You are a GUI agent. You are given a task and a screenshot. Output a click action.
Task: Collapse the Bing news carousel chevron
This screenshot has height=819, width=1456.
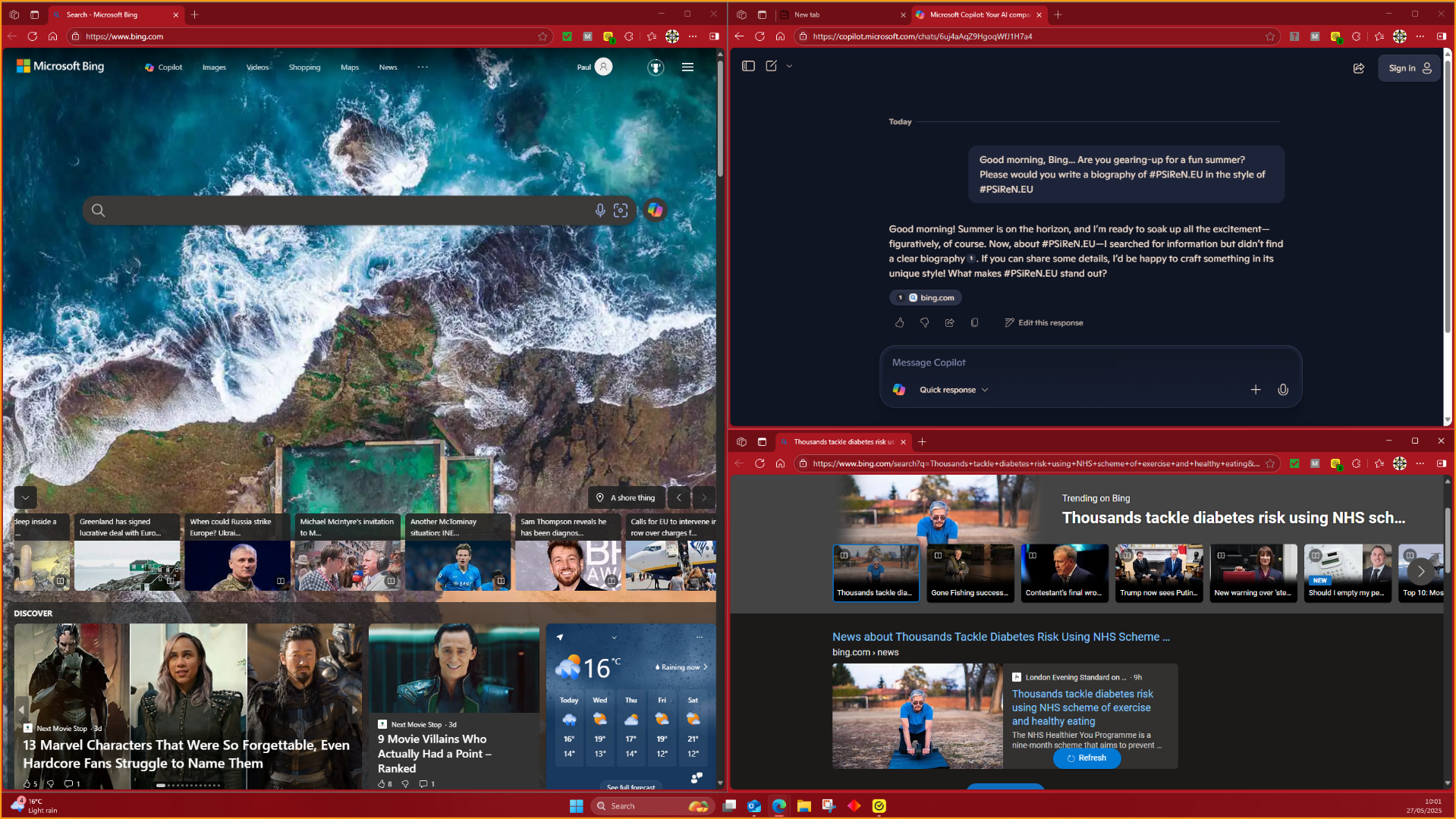(x=25, y=497)
